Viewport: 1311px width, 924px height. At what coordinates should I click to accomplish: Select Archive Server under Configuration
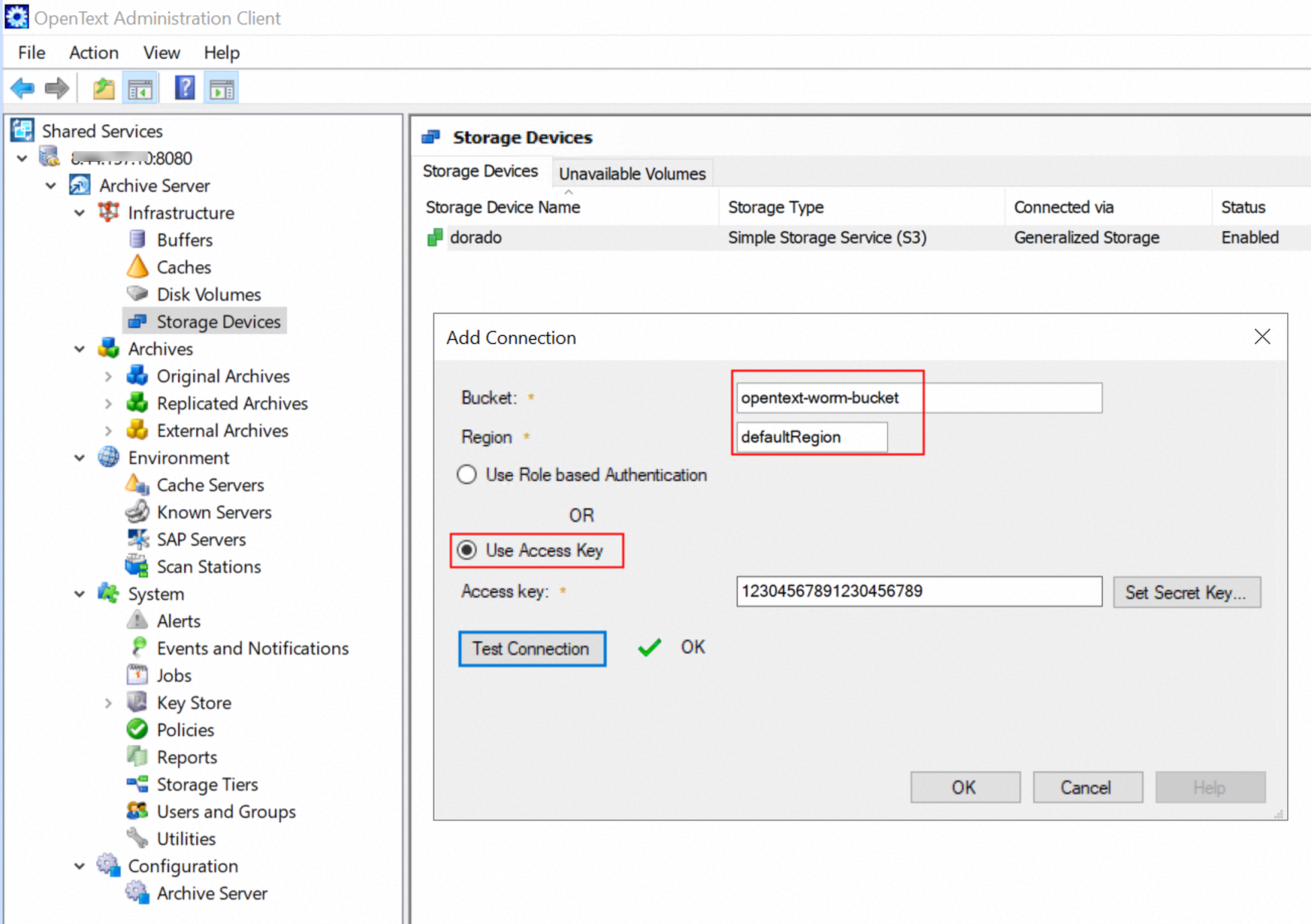tap(212, 893)
